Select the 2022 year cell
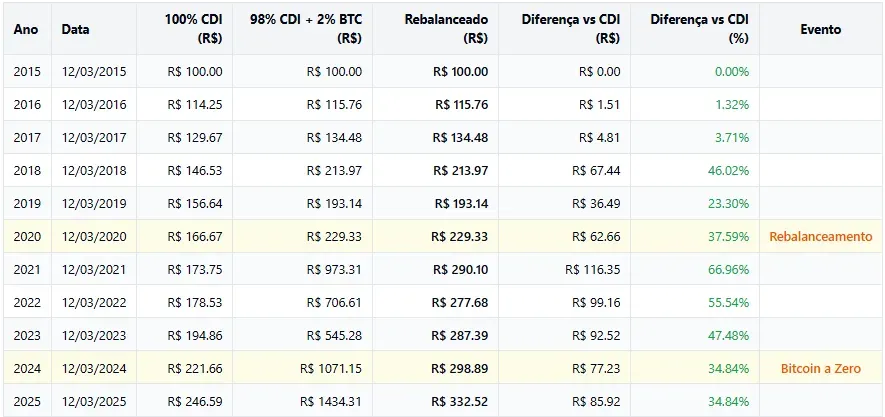The width and height of the screenshot is (885, 417). tap(28, 302)
